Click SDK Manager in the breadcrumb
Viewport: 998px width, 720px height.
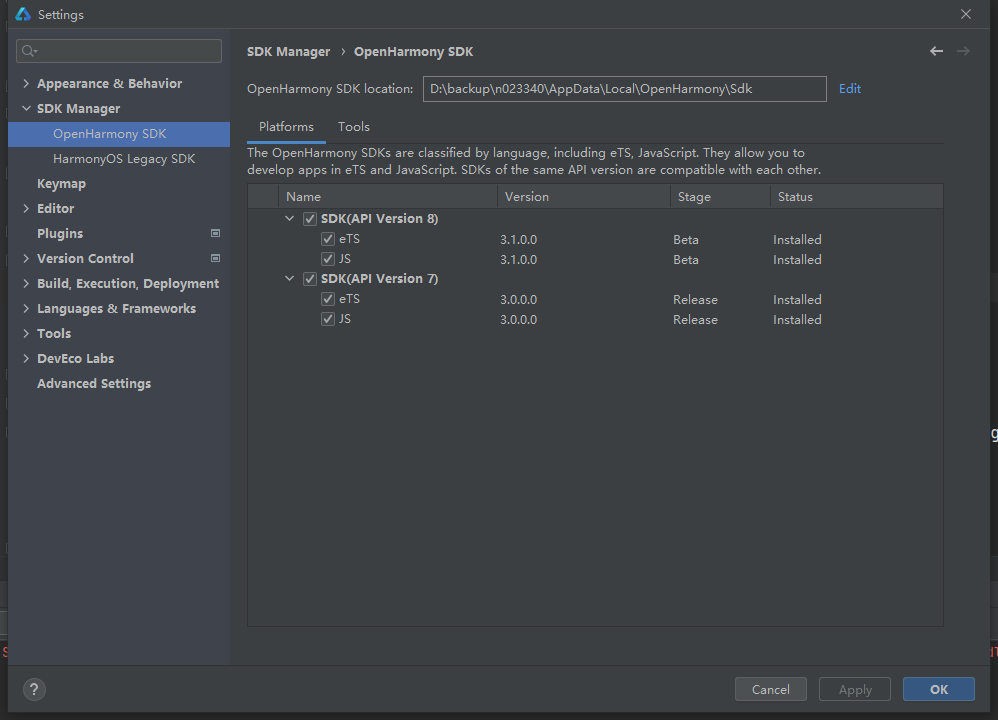coord(288,52)
